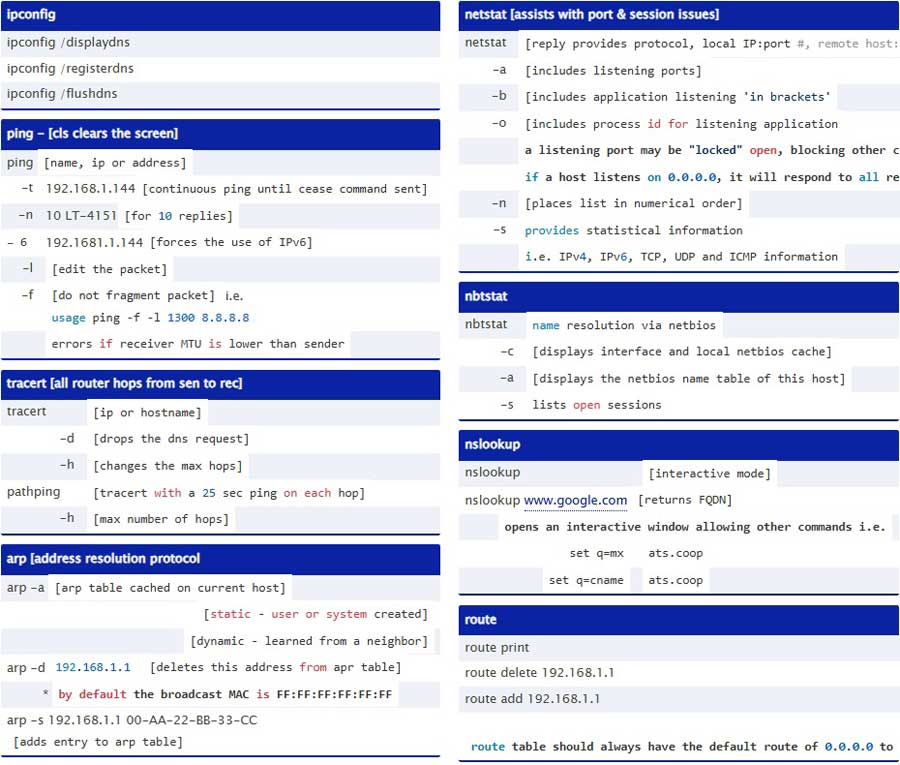900x765 pixels.
Task: Click '[max number of hops]' text
Action: click(x=161, y=519)
